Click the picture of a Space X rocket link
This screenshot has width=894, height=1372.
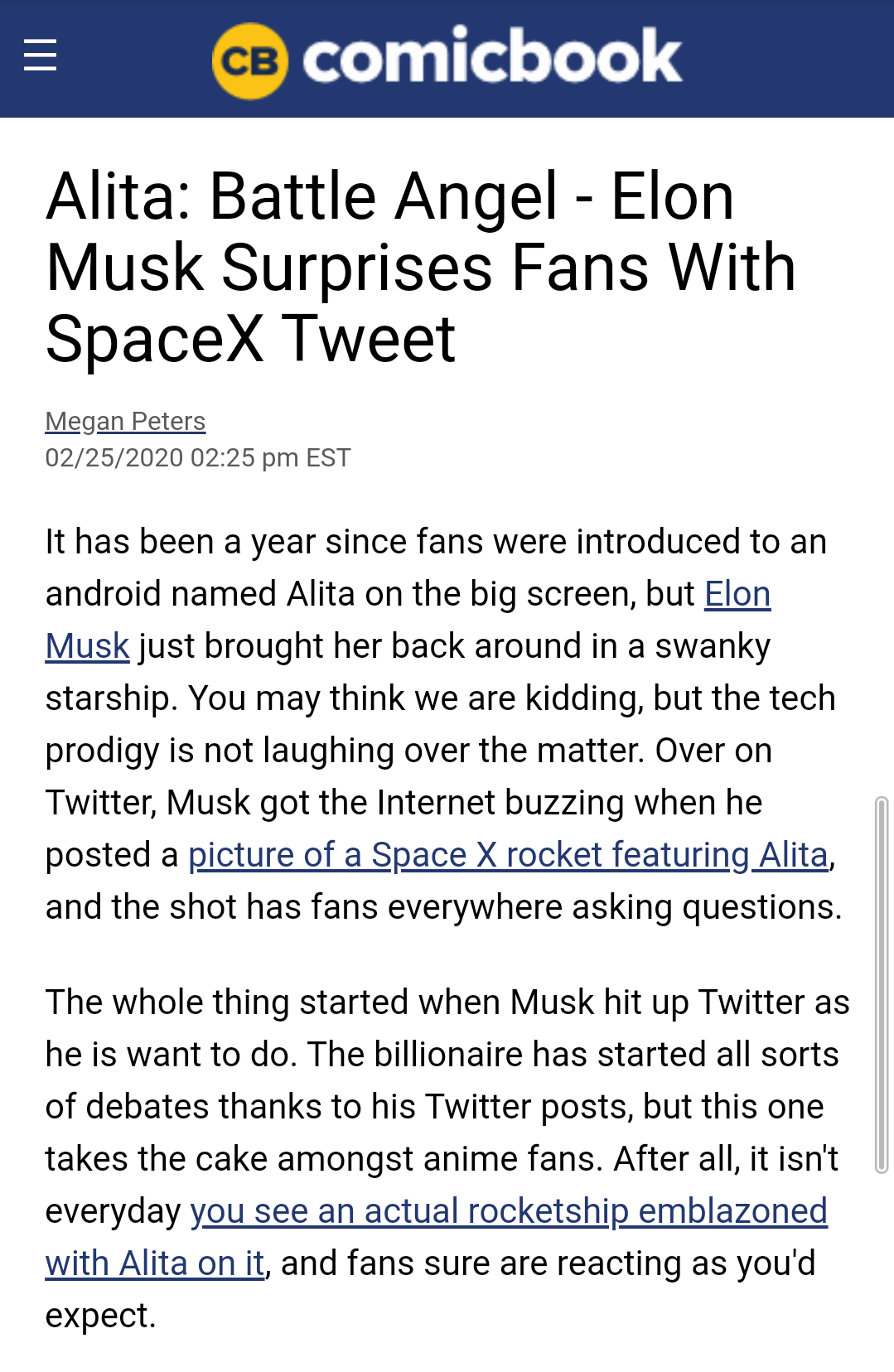(x=510, y=854)
